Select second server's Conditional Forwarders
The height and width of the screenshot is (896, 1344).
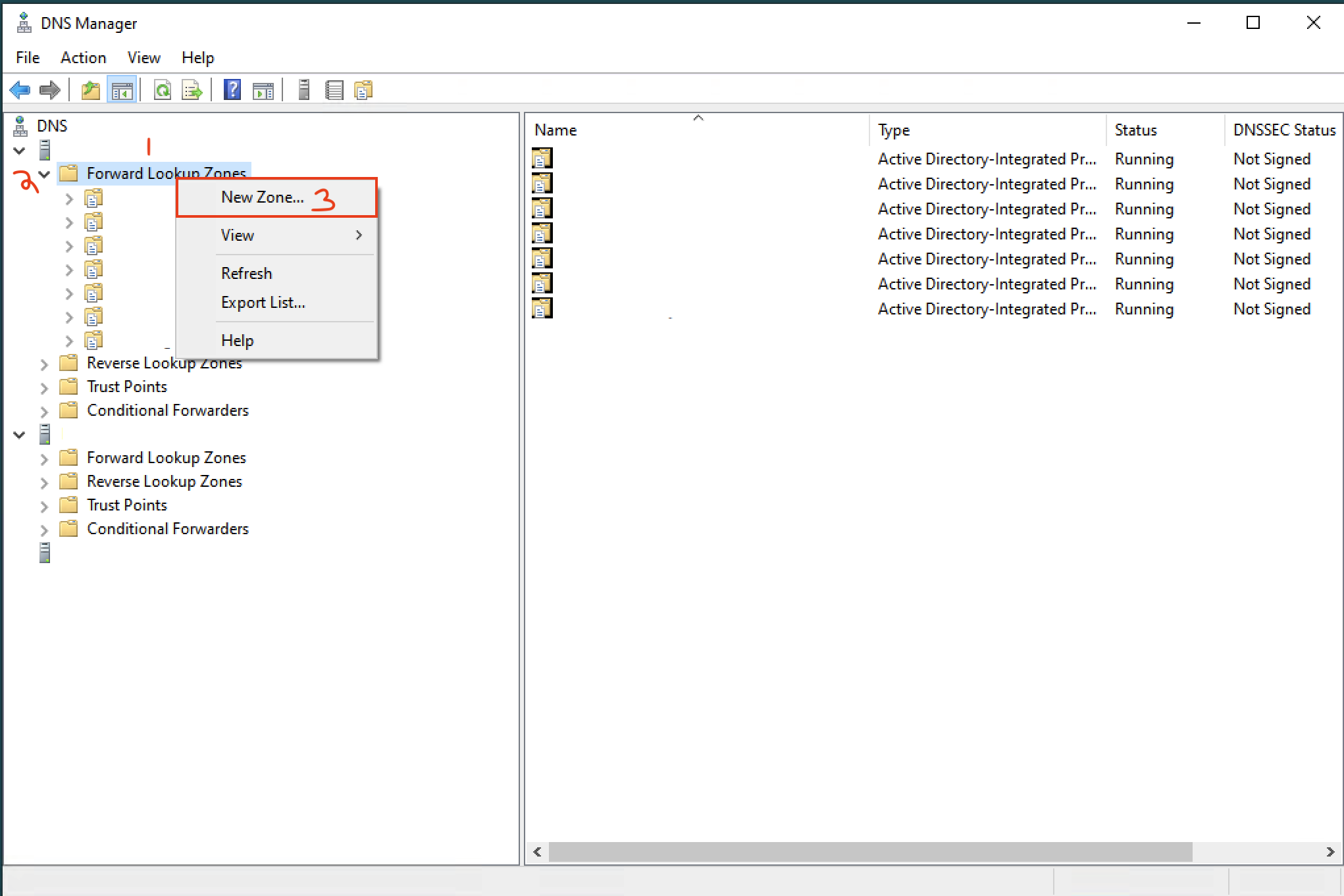(x=167, y=529)
